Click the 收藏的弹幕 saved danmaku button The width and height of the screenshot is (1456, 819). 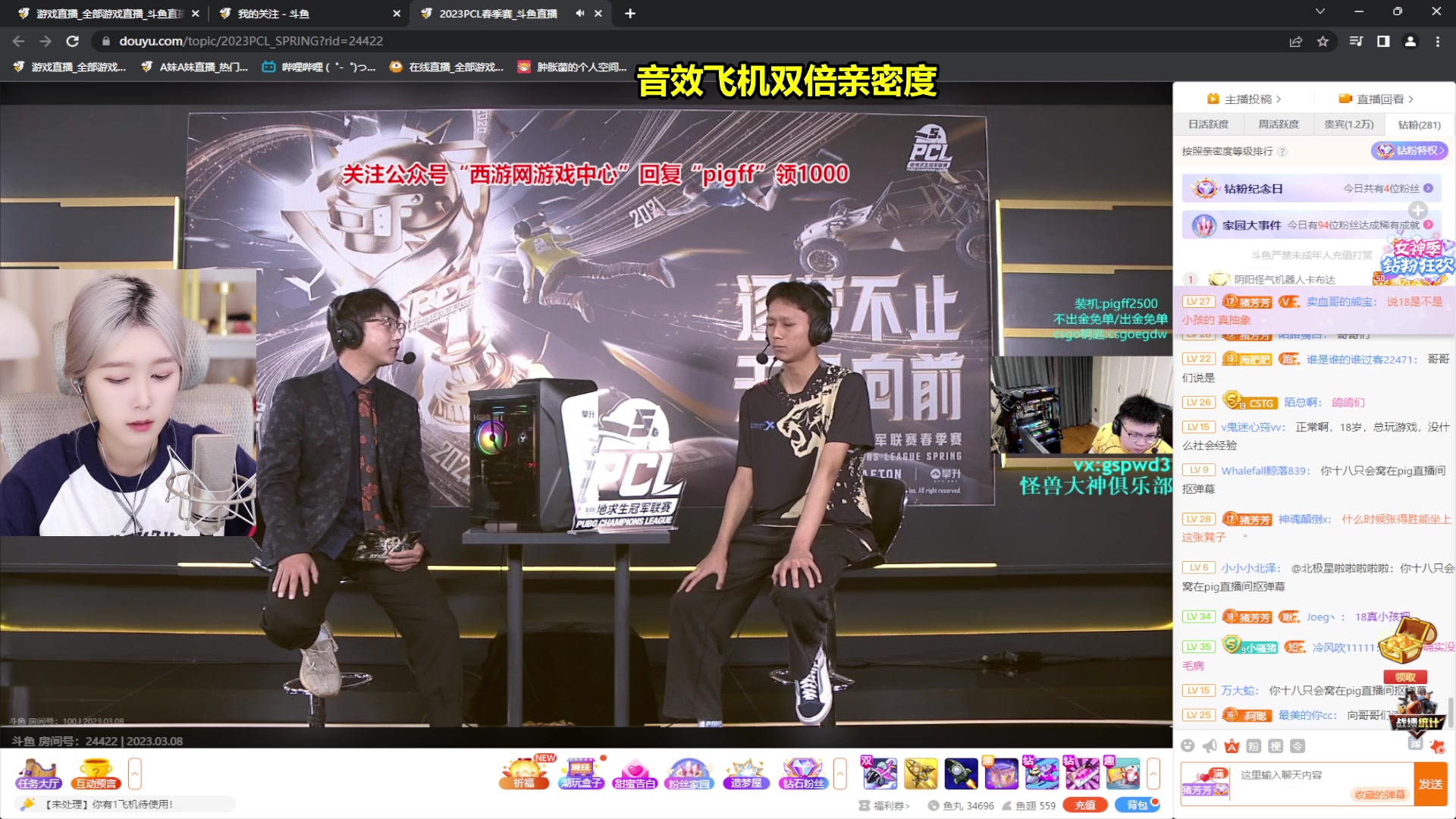pyautogui.click(x=1379, y=795)
